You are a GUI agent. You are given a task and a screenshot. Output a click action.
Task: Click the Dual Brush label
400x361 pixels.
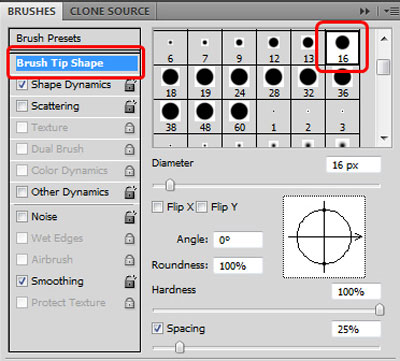(57, 149)
